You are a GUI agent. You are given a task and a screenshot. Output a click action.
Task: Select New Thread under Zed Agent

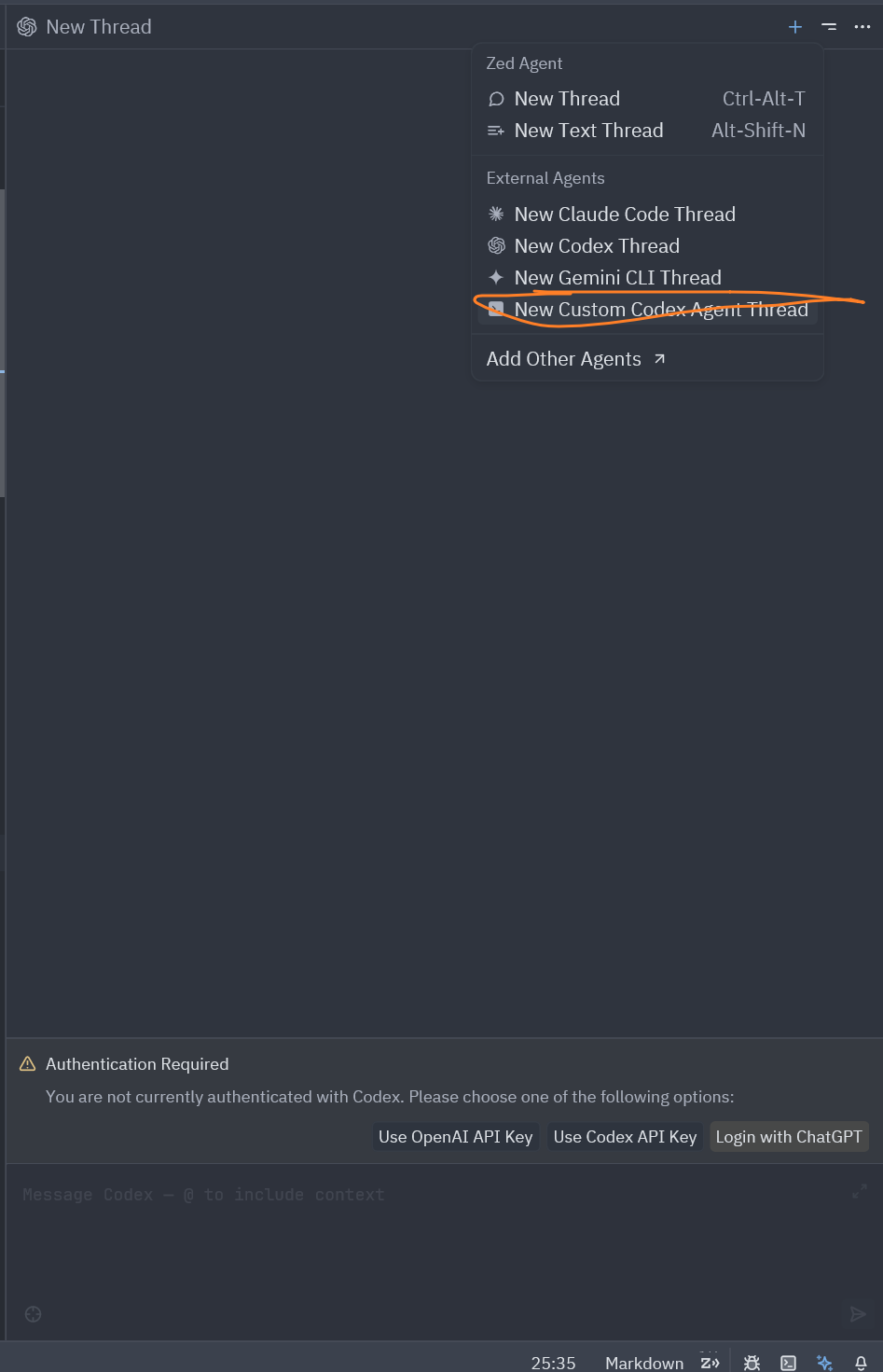point(567,99)
